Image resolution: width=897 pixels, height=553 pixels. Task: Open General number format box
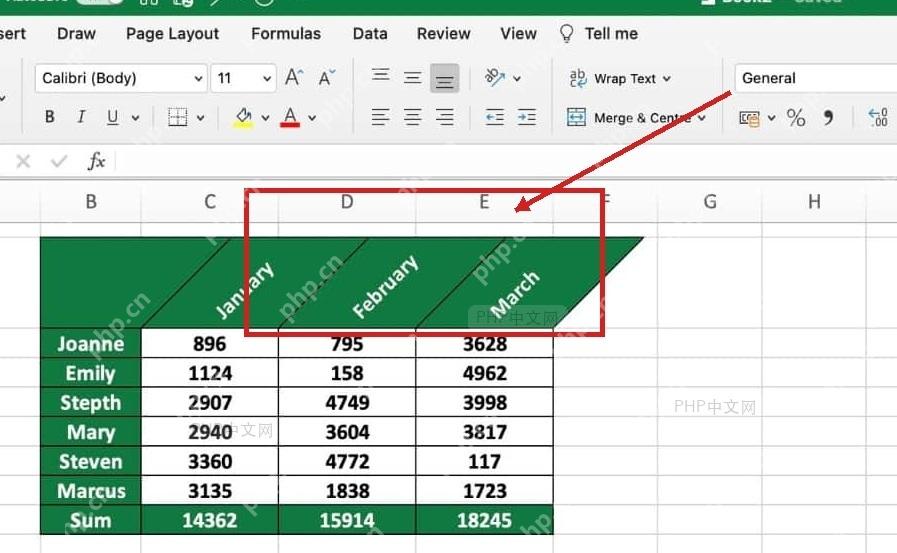[x=816, y=78]
